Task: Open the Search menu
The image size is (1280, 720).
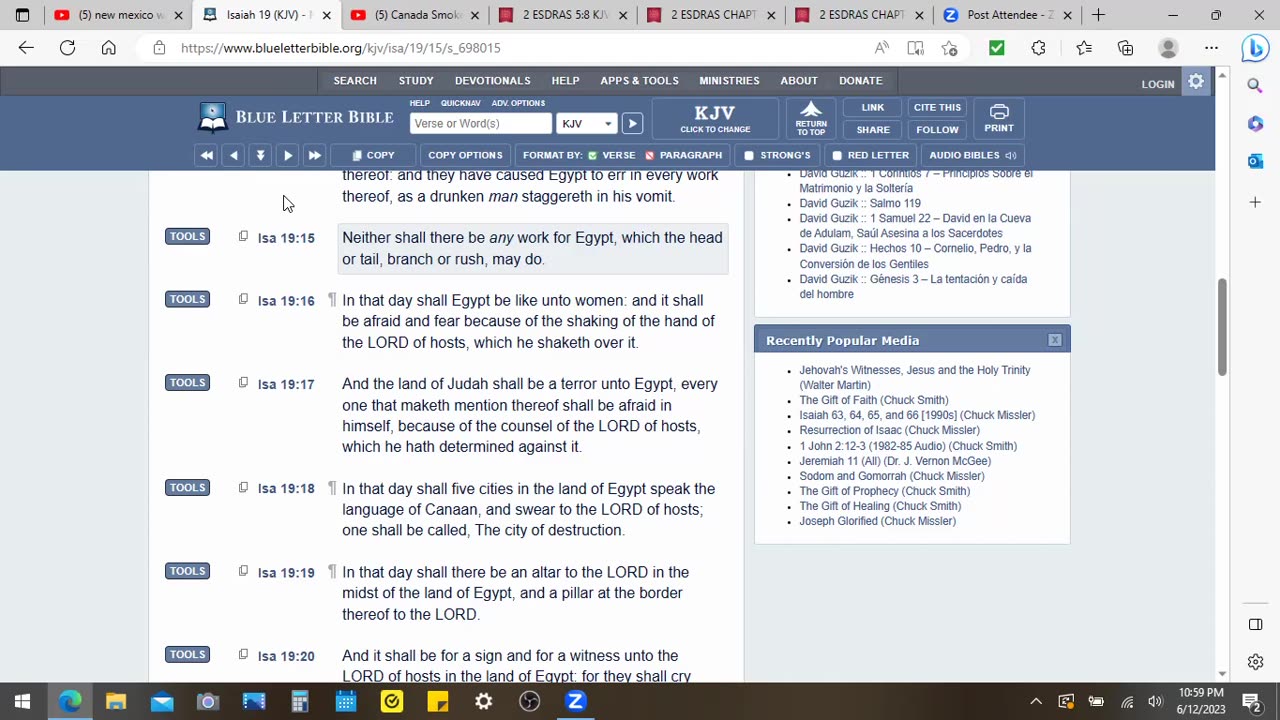Action: click(355, 81)
